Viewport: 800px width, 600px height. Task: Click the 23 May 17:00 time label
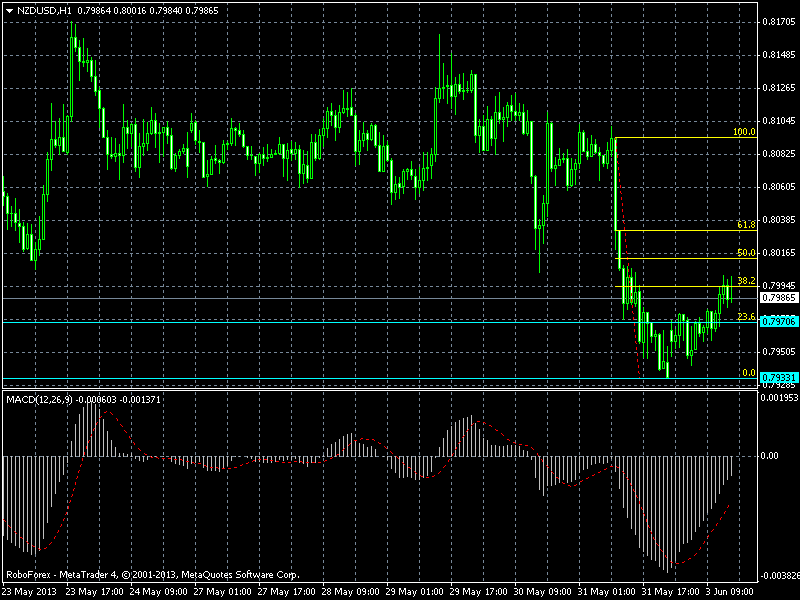point(94,592)
